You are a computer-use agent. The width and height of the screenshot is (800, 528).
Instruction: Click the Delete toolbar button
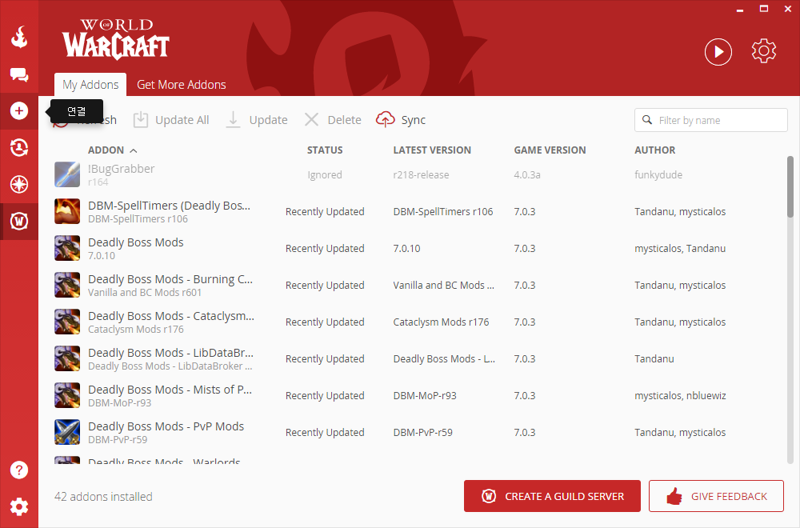(x=333, y=120)
